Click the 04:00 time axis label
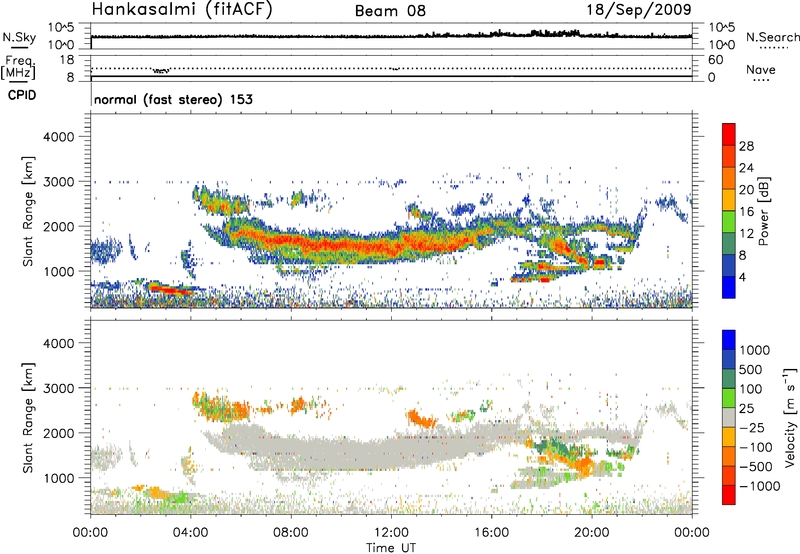 point(191,533)
